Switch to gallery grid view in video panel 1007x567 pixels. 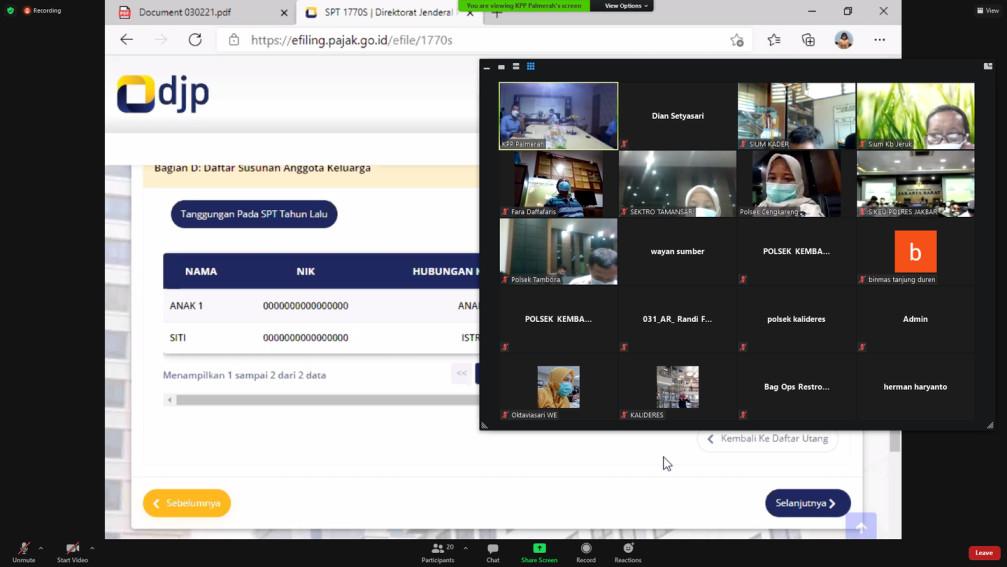[531, 67]
